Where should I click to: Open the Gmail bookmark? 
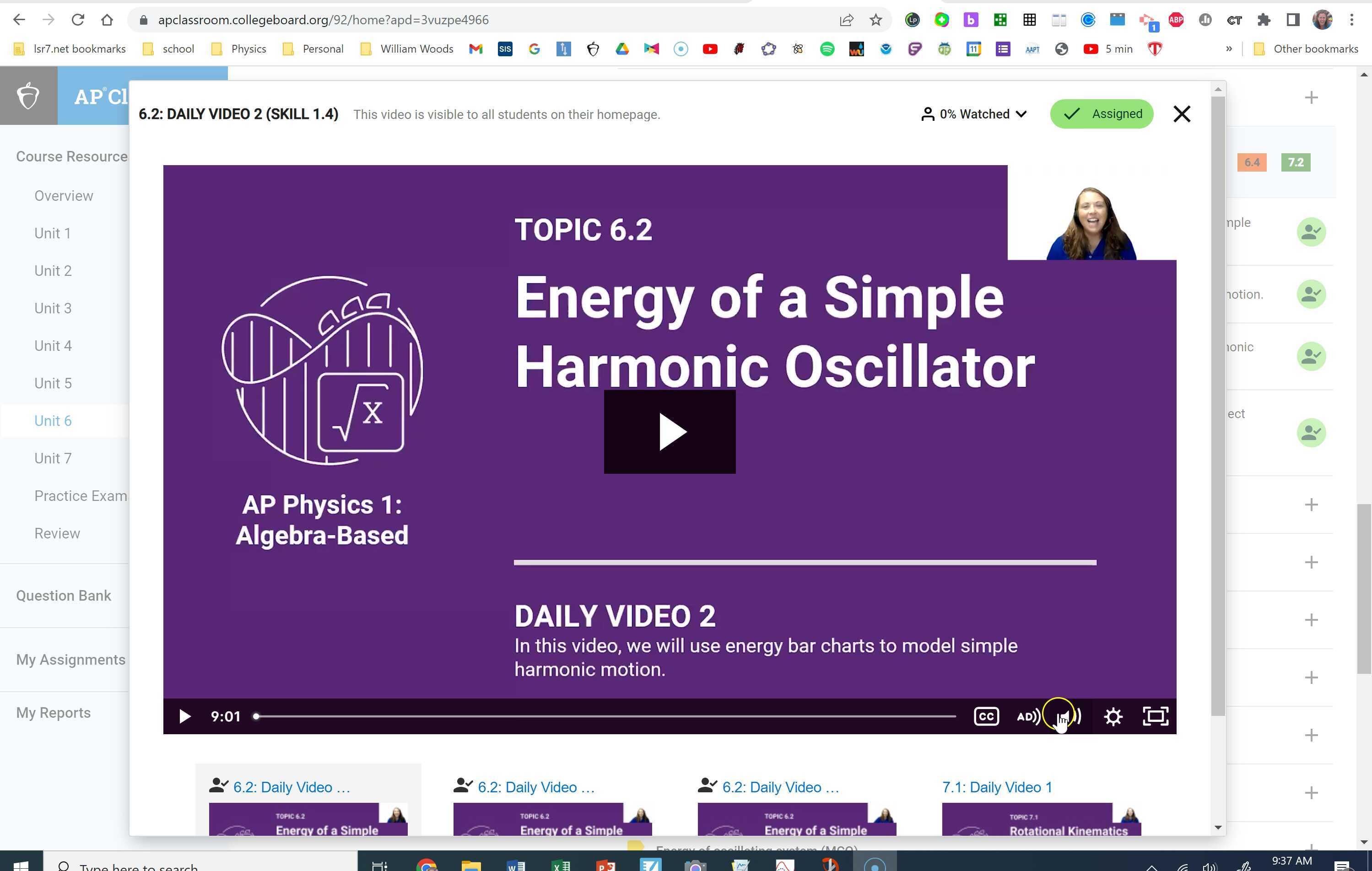point(476,49)
